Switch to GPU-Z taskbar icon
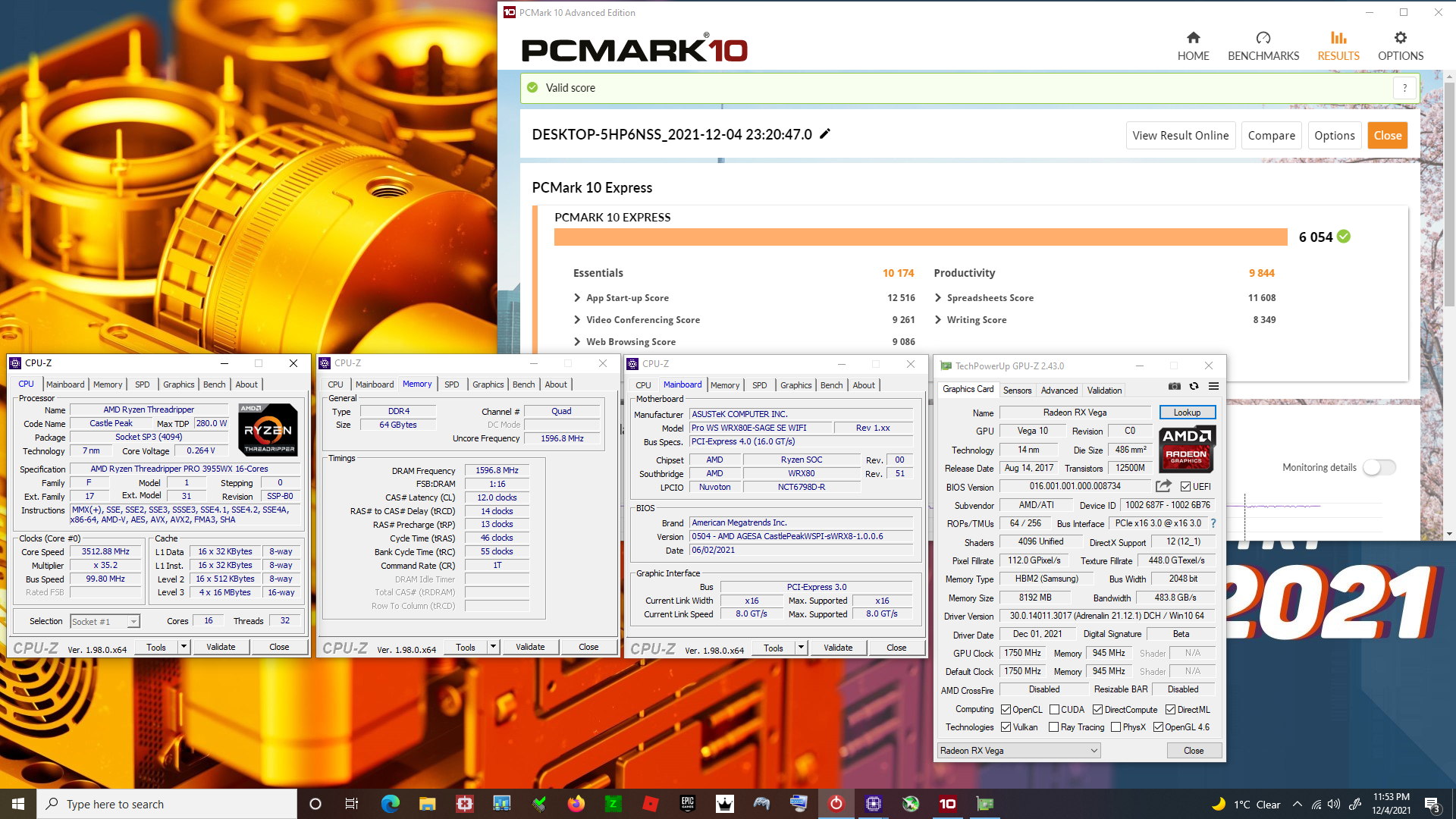Viewport: 1456px width, 819px height. (x=985, y=804)
